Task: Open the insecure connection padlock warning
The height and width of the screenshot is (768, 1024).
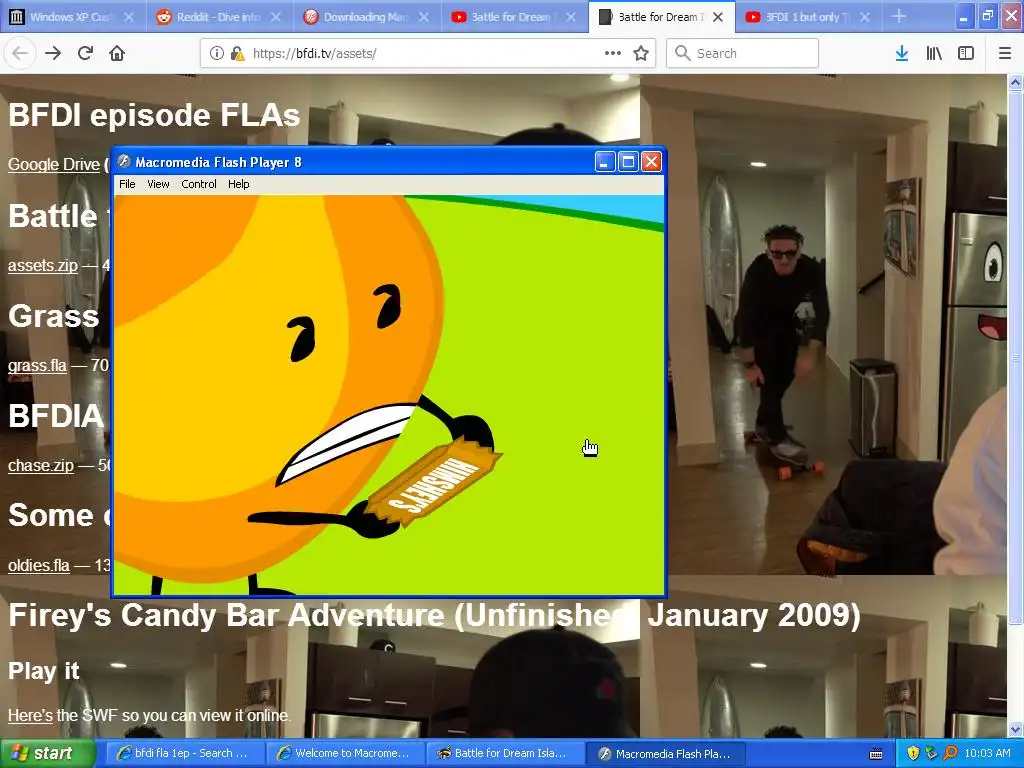Action: tap(237, 53)
